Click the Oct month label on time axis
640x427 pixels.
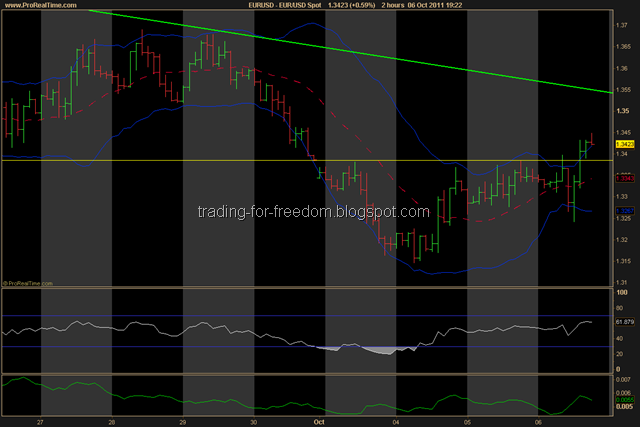[x=319, y=422]
